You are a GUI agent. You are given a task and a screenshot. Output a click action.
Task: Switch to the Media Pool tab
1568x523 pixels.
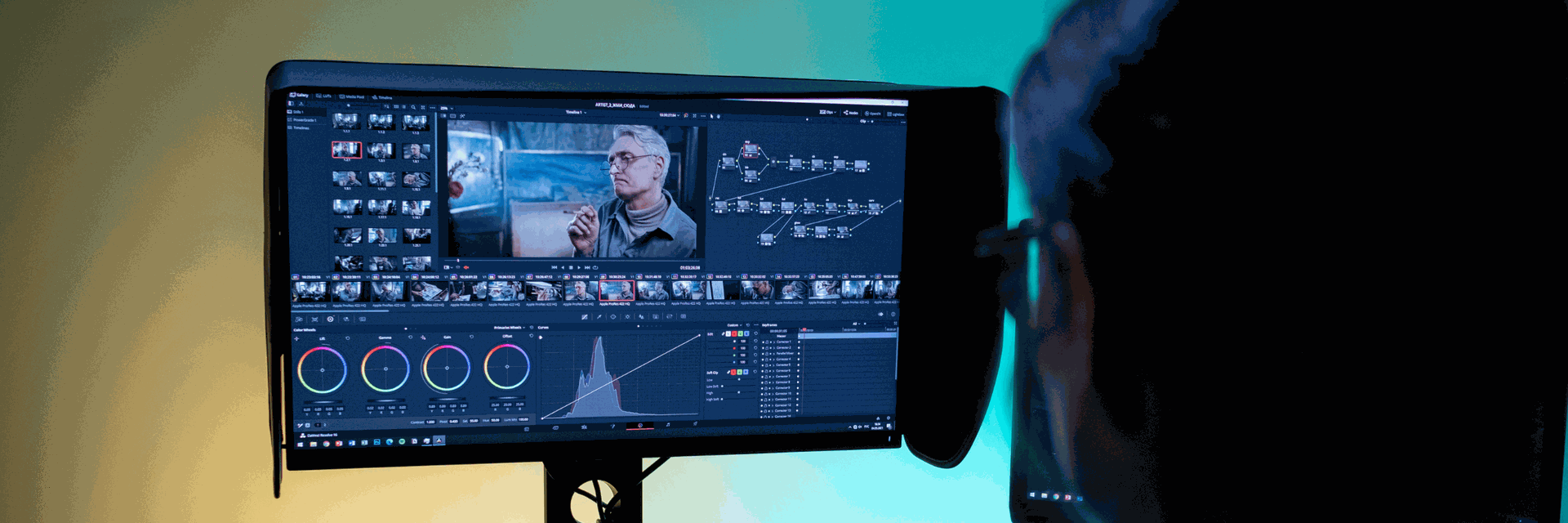tap(353, 96)
